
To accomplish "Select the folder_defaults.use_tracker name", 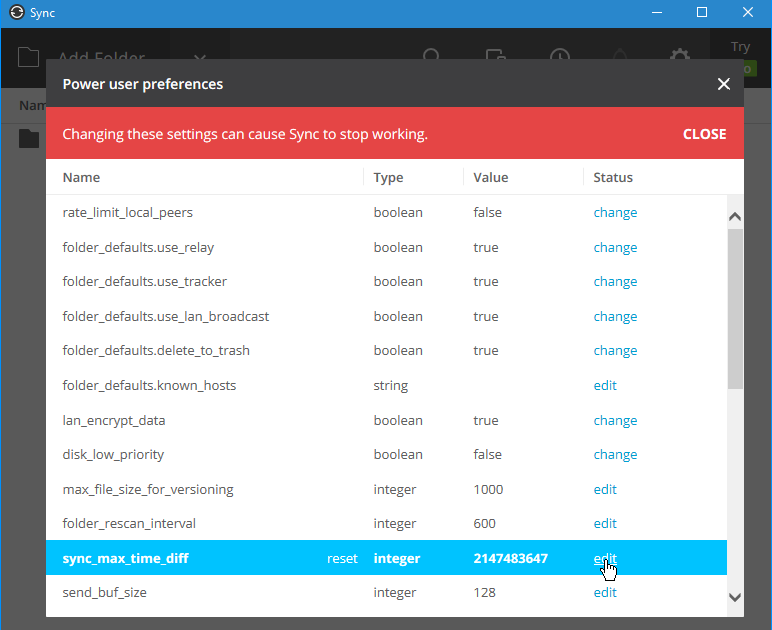I will (145, 282).
